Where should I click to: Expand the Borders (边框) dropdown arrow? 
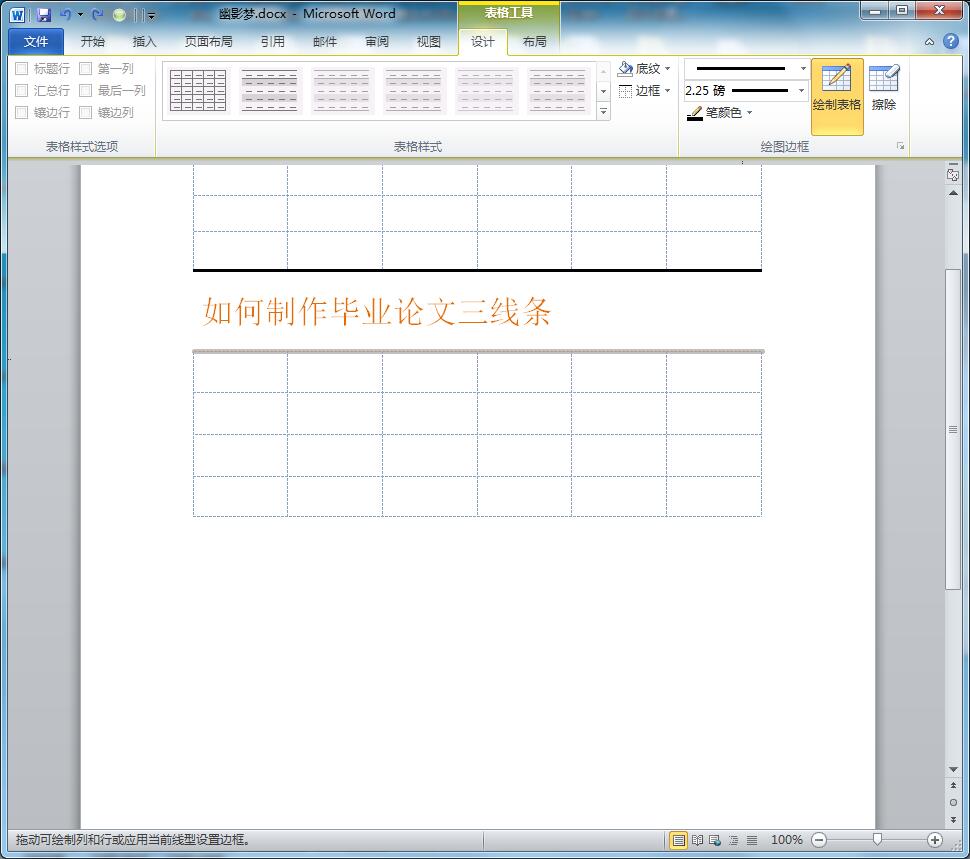tap(667, 90)
